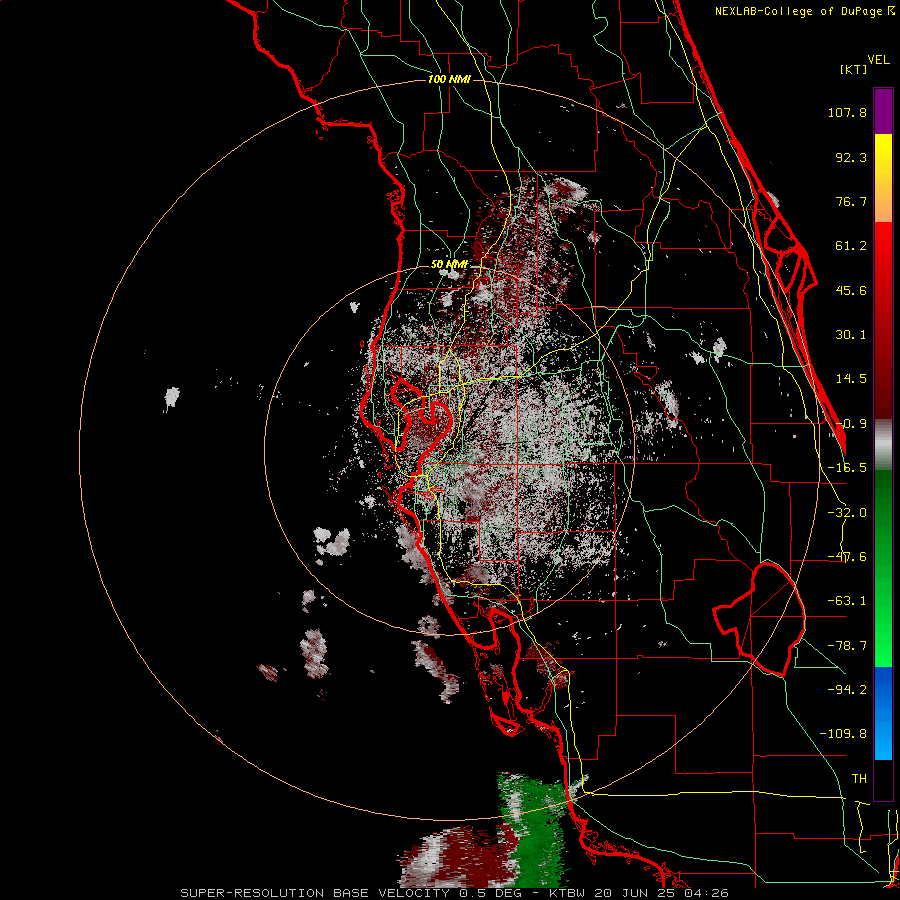The height and width of the screenshot is (900, 900).
Task: Click the -78.7 legend value
Action: [x=847, y=646]
